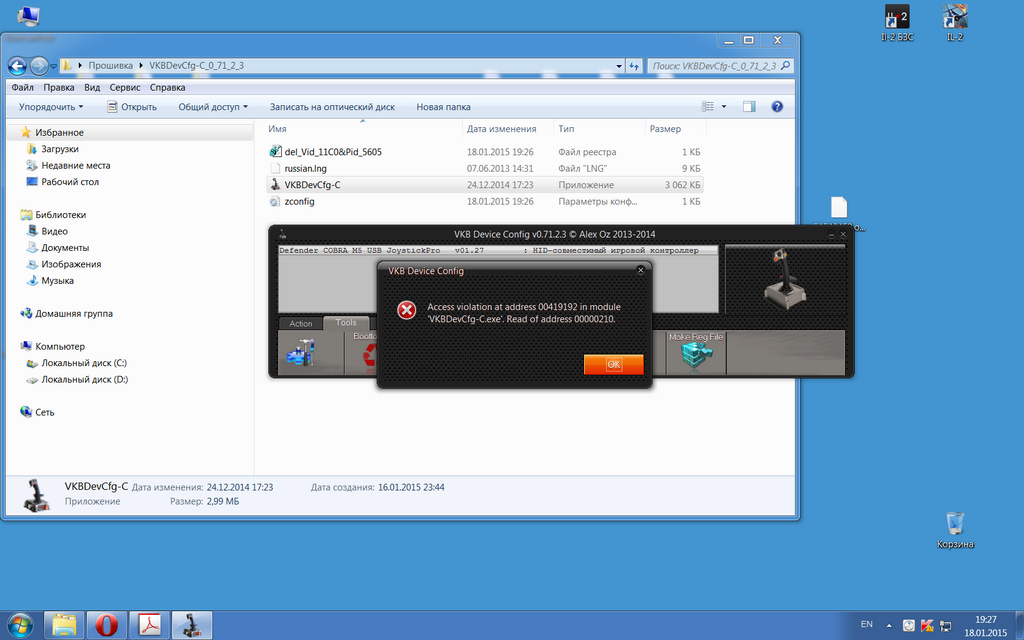Click Записать на оптический диск
1024x640 pixels.
coord(332,107)
